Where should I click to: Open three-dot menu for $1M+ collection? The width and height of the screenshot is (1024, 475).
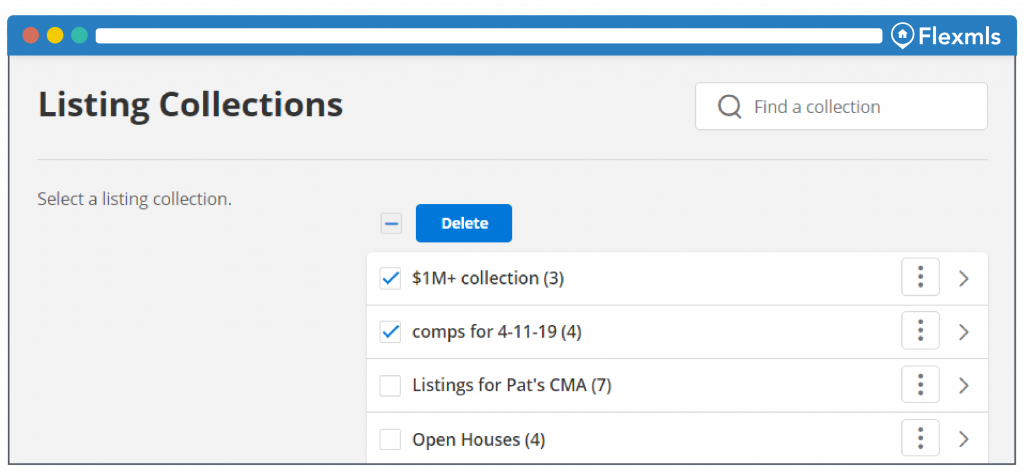[x=920, y=278]
